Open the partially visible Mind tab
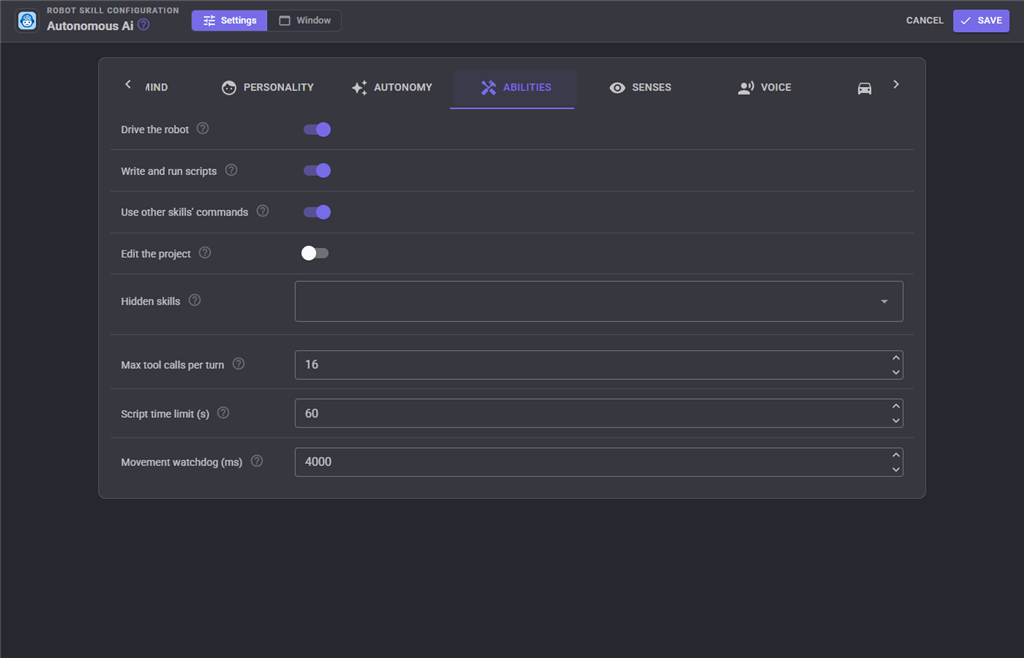This screenshot has height=658, width=1024. point(157,87)
